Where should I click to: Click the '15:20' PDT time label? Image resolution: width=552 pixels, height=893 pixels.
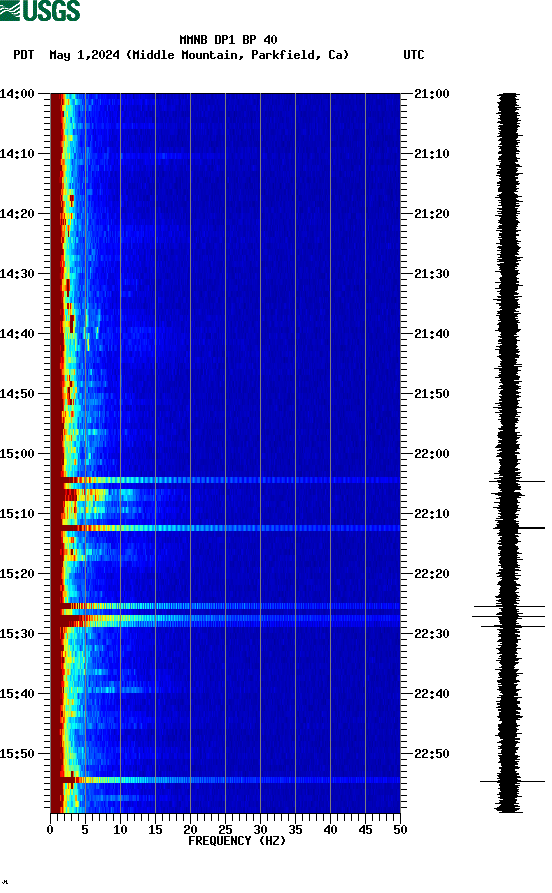(x=17, y=574)
